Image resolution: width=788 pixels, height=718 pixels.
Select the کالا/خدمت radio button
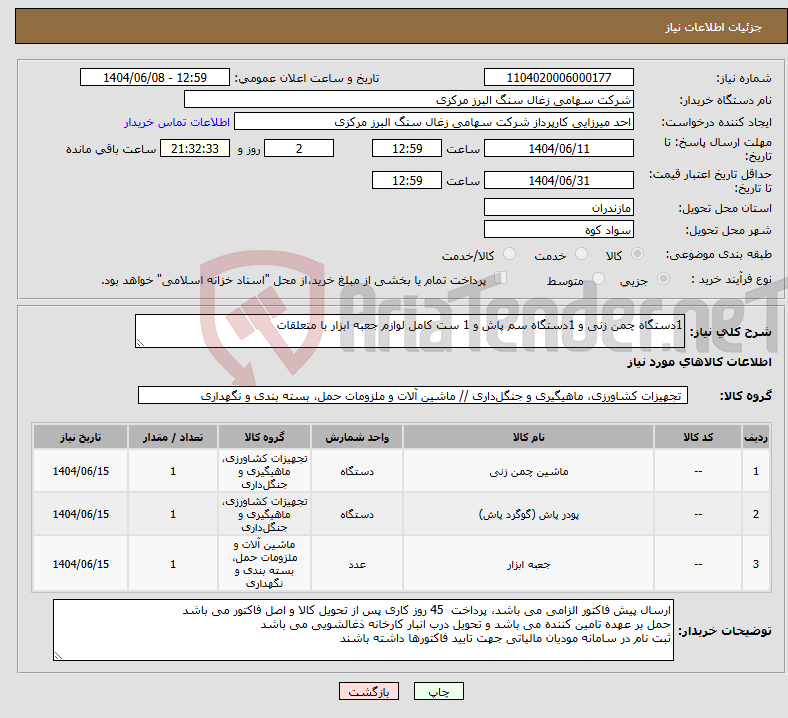tap(509, 254)
